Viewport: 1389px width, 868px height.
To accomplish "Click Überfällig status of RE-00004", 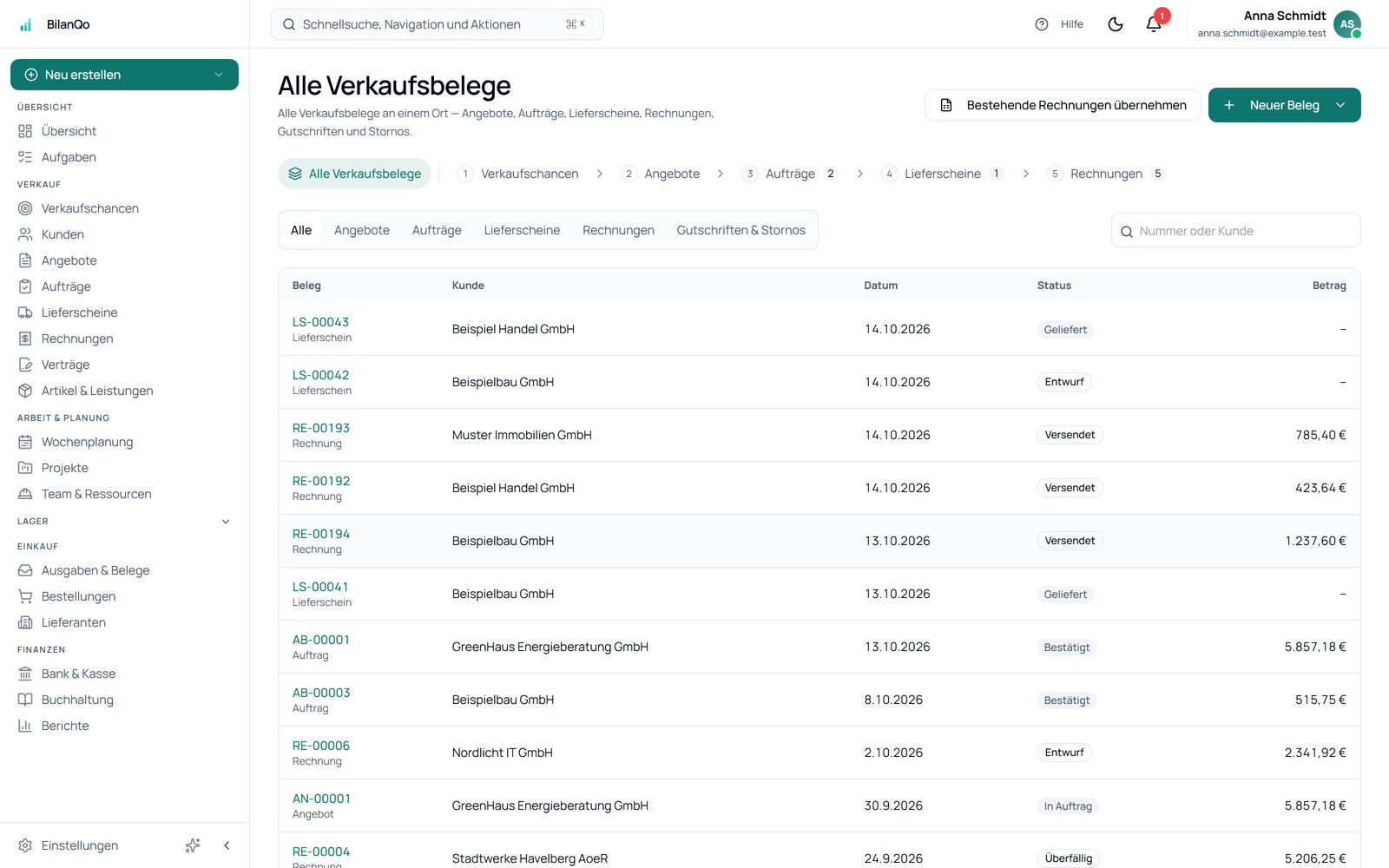I will pos(1069,858).
